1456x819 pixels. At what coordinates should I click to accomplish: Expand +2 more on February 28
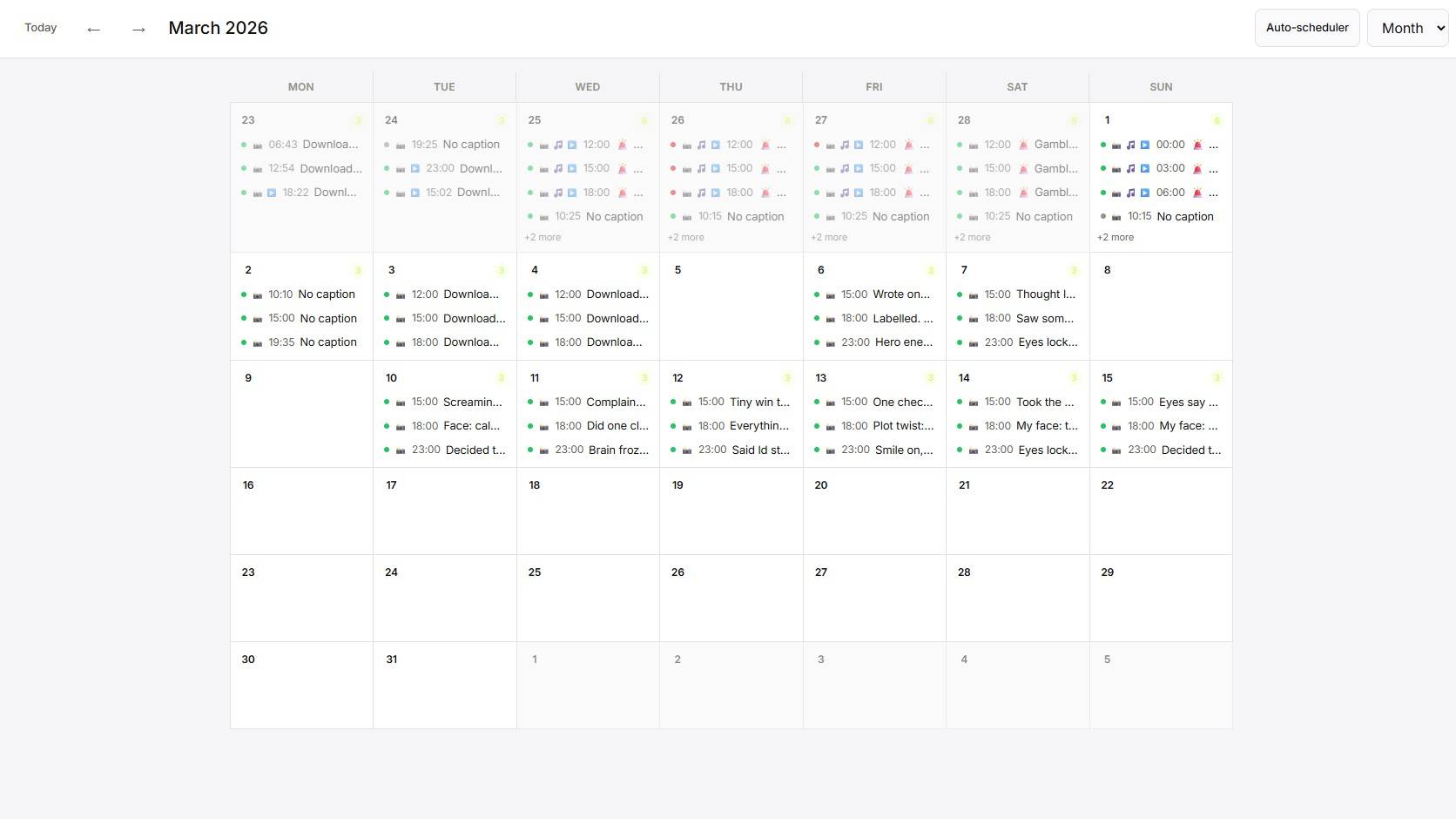pos(972,237)
